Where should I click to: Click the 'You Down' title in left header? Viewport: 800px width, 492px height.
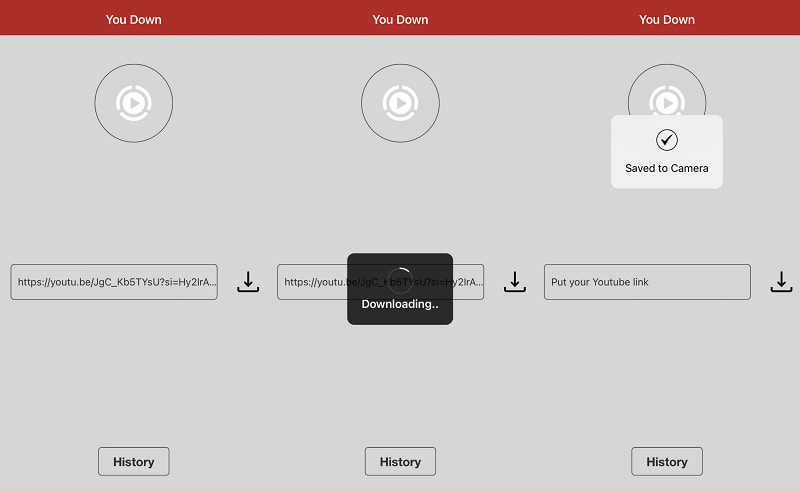(134, 19)
